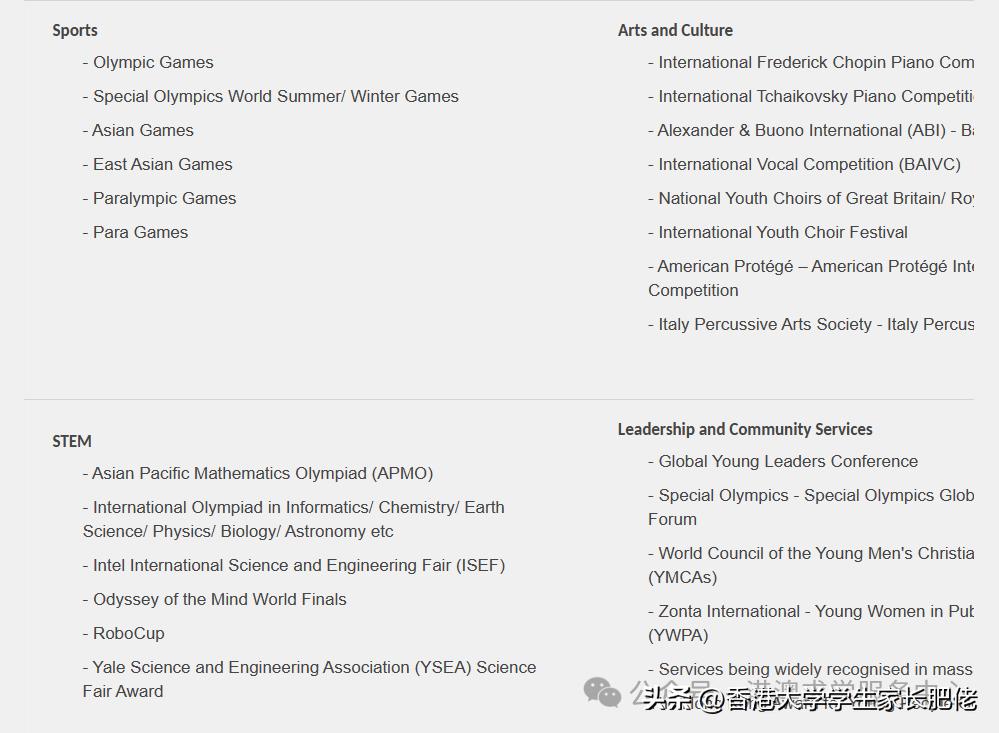This screenshot has height=733, width=999.
Task: Select the Sports section heading
Action: click(x=75, y=30)
